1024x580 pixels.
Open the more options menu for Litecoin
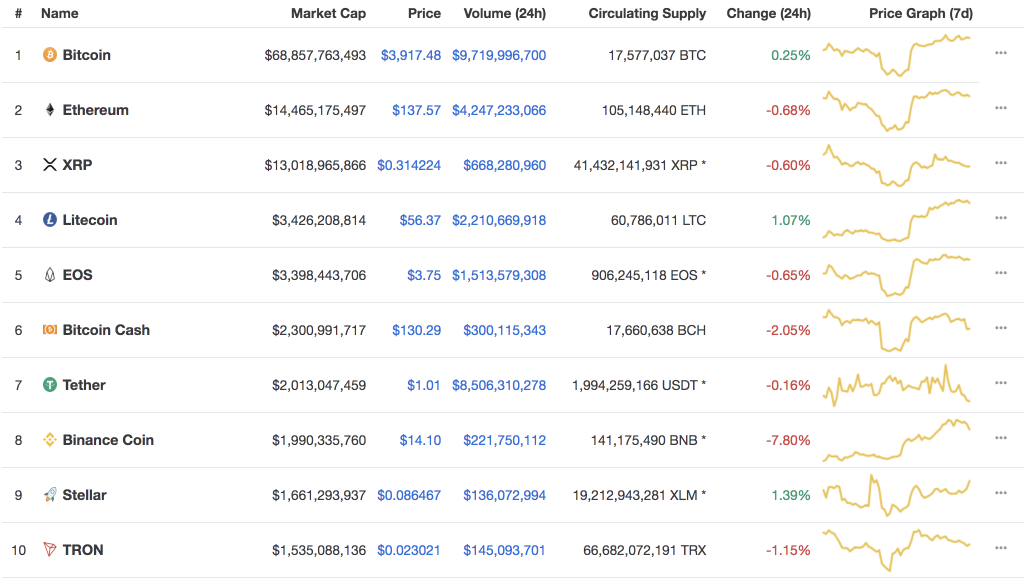1000,218
